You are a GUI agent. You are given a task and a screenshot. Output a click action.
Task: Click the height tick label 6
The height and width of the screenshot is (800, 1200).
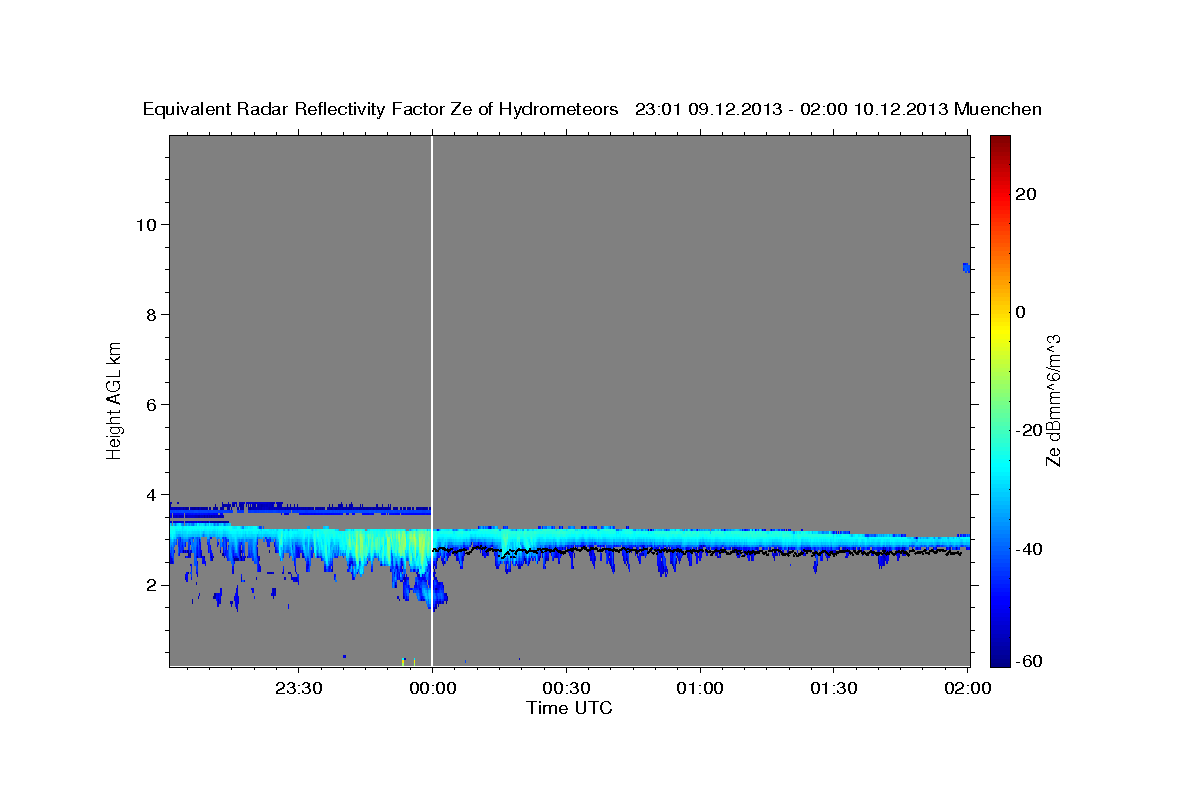[152, 404]
